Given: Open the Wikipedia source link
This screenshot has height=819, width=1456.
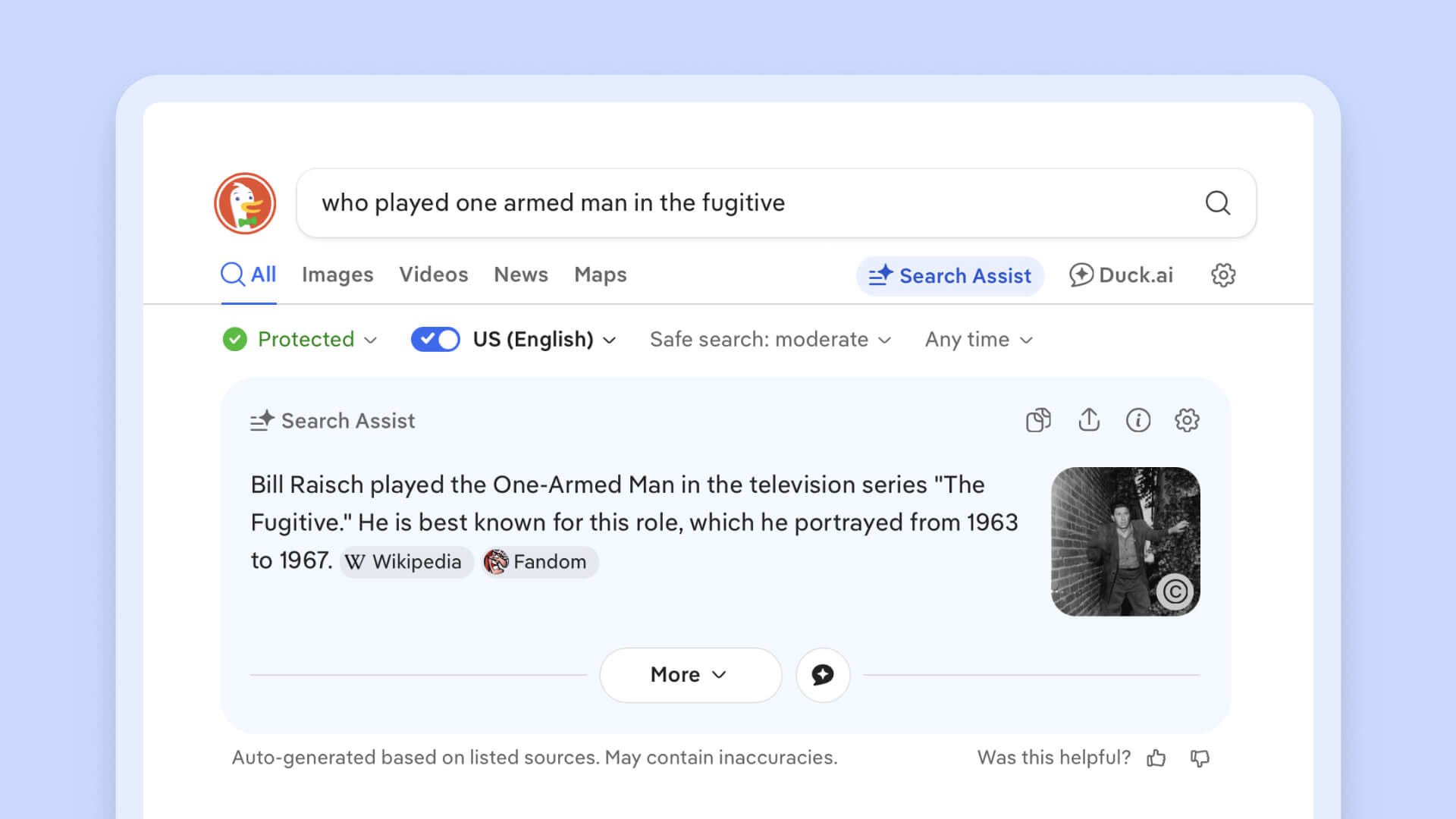Looking at the screenshot, I should pos(406,562).
